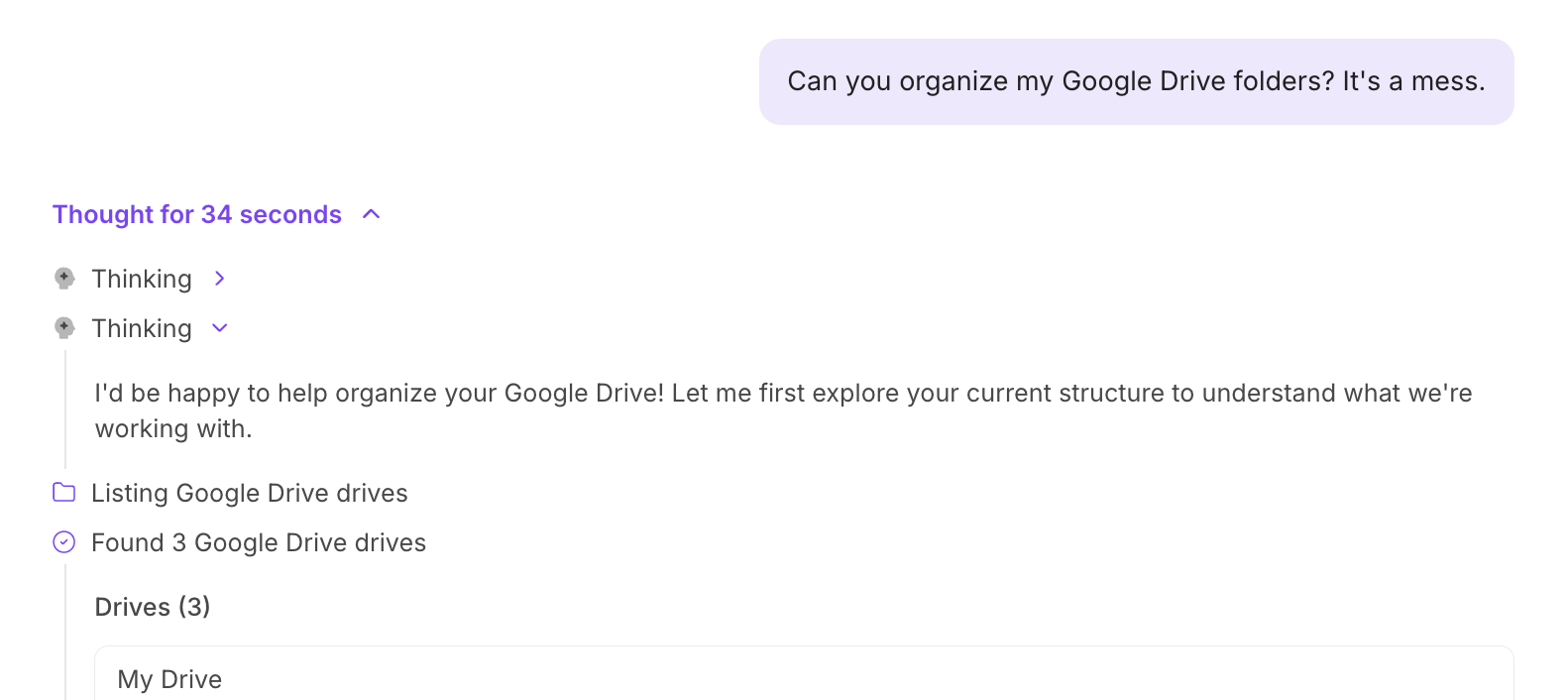Screen dimensions: 1568x700
Task: Expand the first collapsed Thinking step
Action: click(x=220, y=279)
